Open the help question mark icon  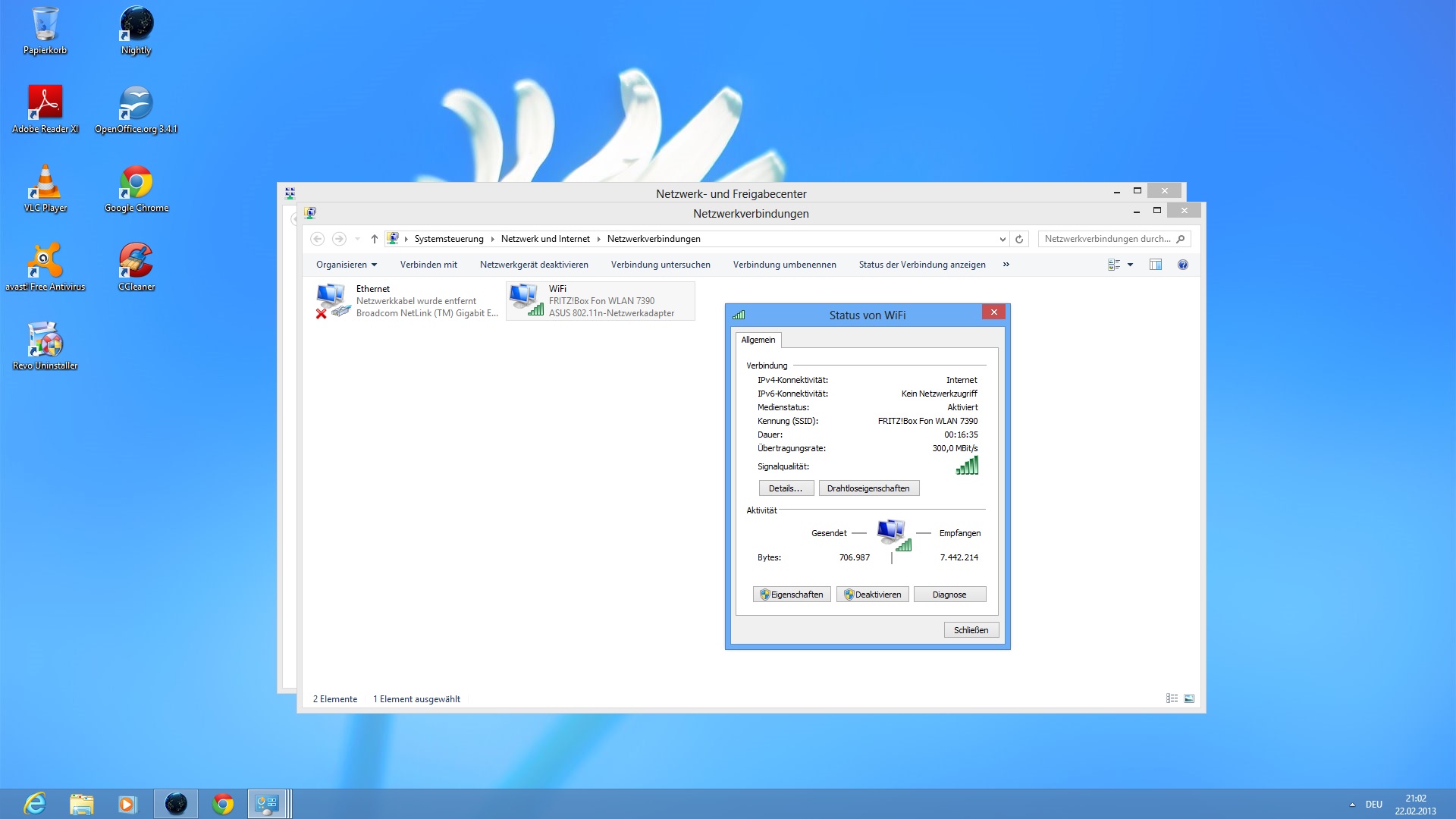point(1182,265)
